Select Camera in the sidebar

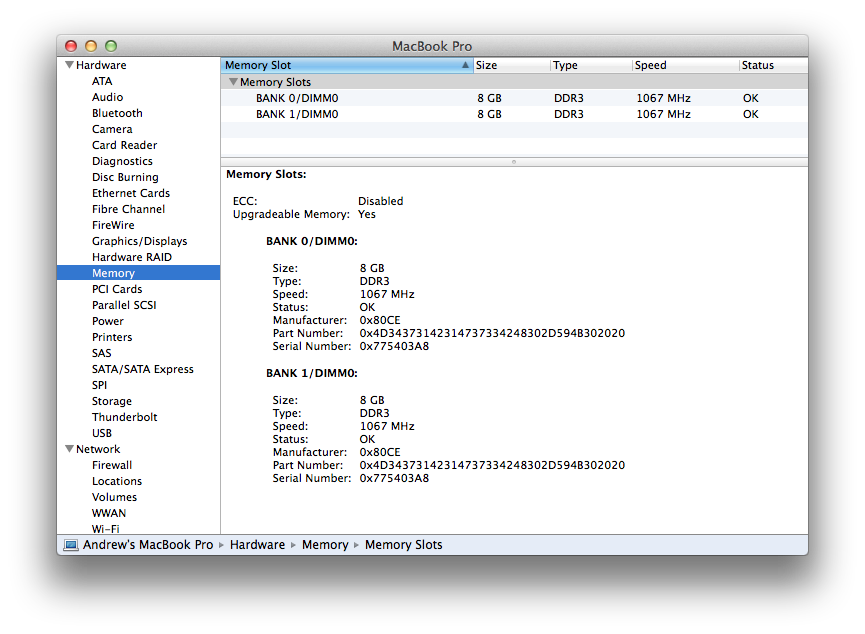112,129
